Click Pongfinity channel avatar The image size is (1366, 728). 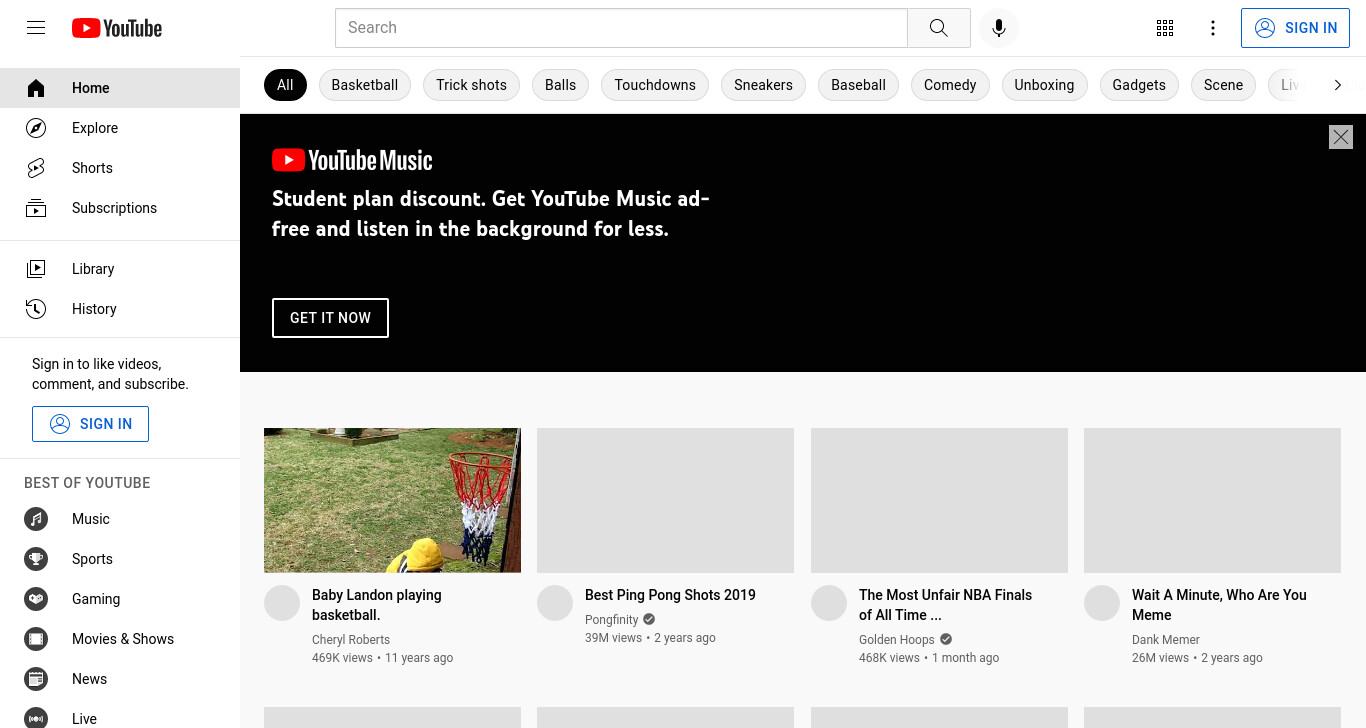pyautogui.click(x=555, y=603)
